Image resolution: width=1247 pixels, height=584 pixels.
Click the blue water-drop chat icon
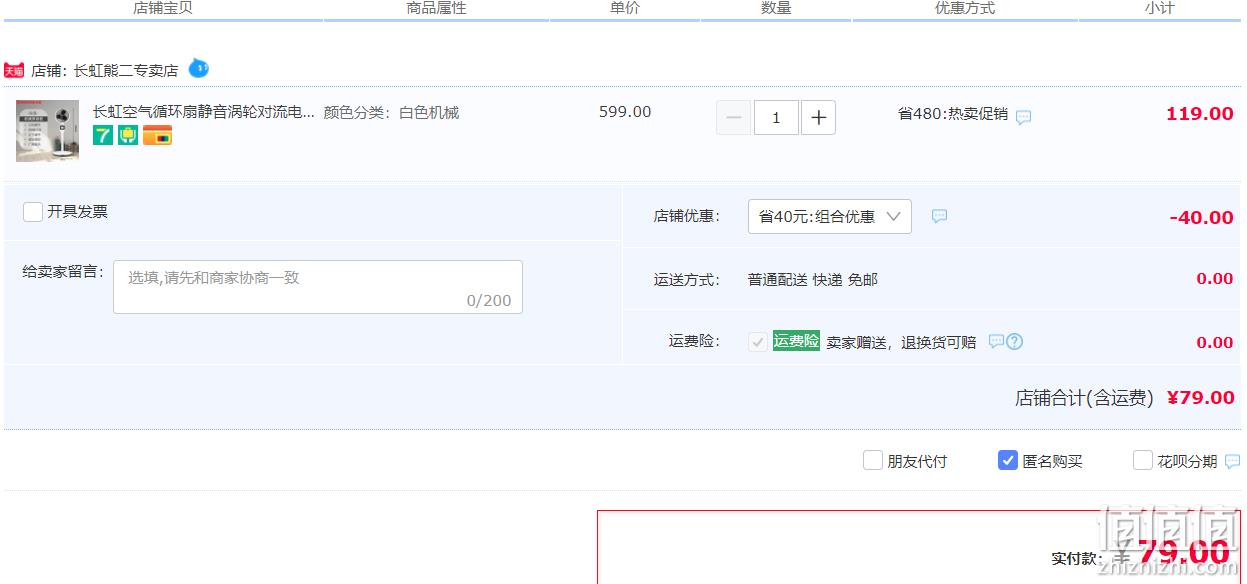pyautogui.click(x=199, y=68)
